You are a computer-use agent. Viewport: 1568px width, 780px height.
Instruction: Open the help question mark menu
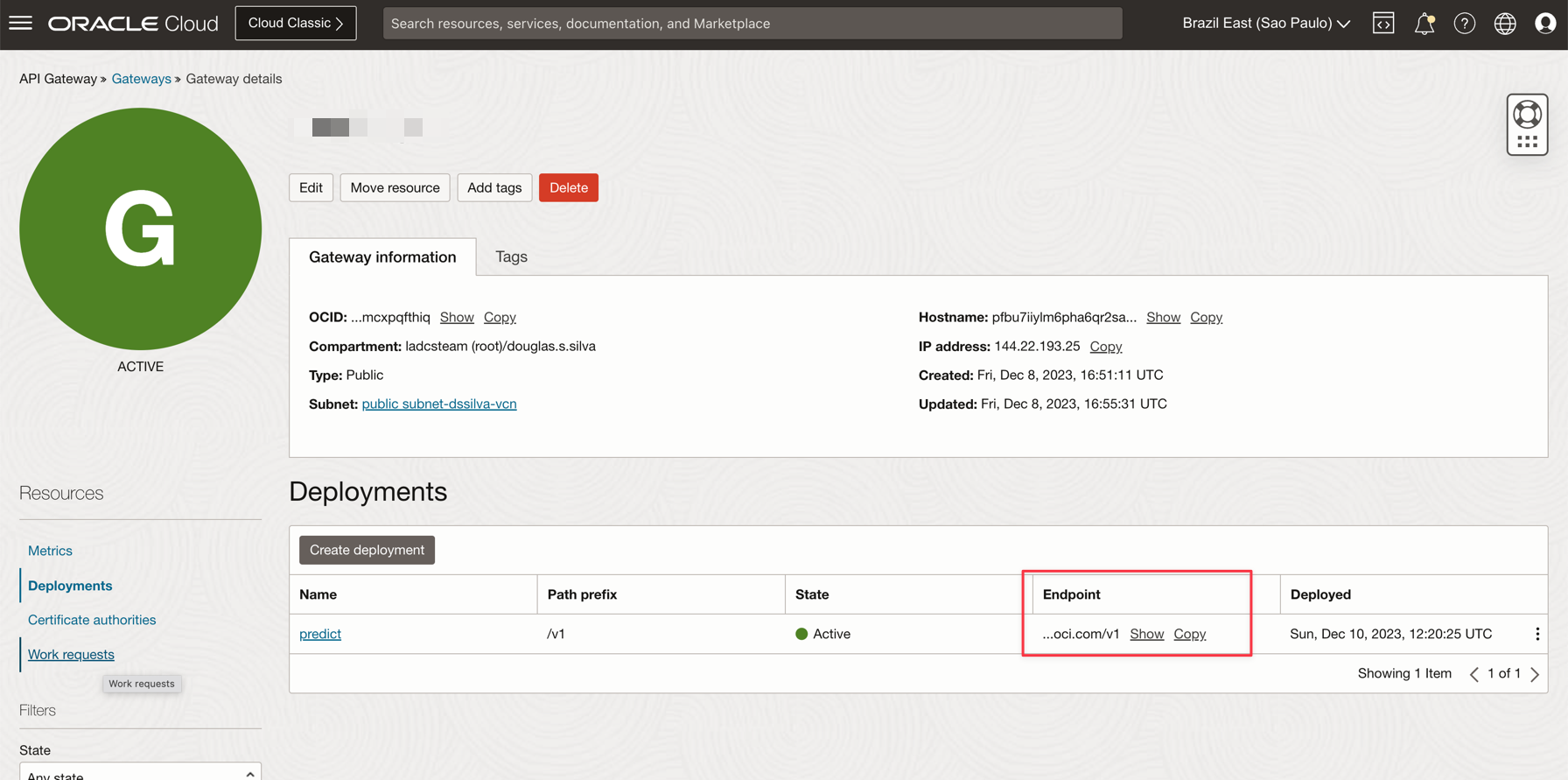pyautogui.click(x=1464, y=24)
